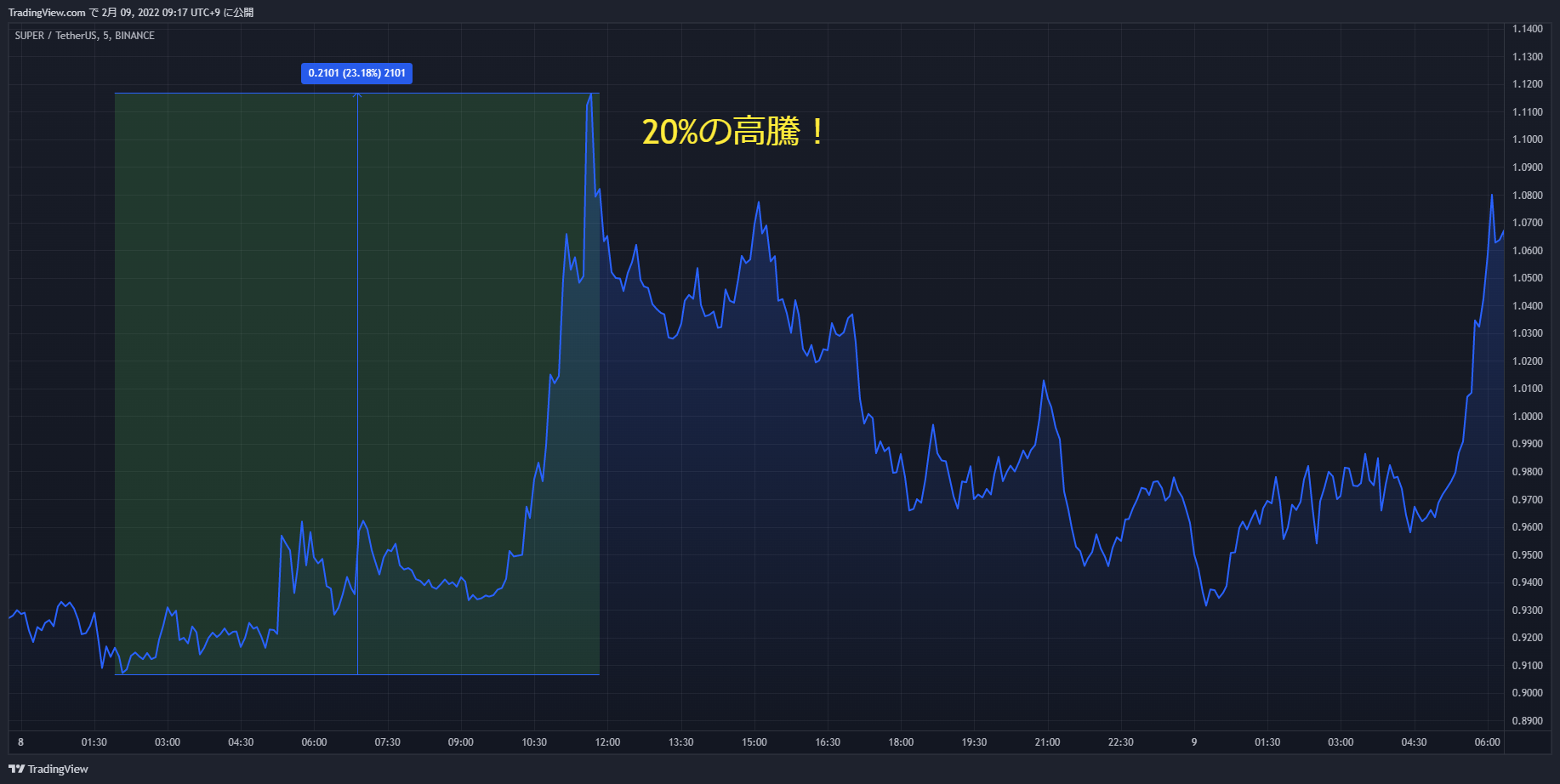Click time axis label 21:00
Screen dimensions: 1560x784
click(x=1048, y=742)
